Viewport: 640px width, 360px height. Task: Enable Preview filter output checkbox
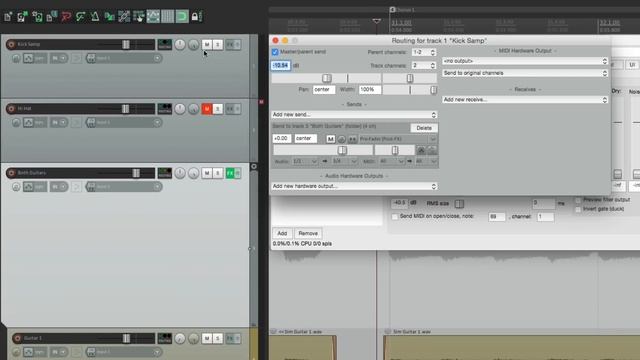tap(578, 200)
